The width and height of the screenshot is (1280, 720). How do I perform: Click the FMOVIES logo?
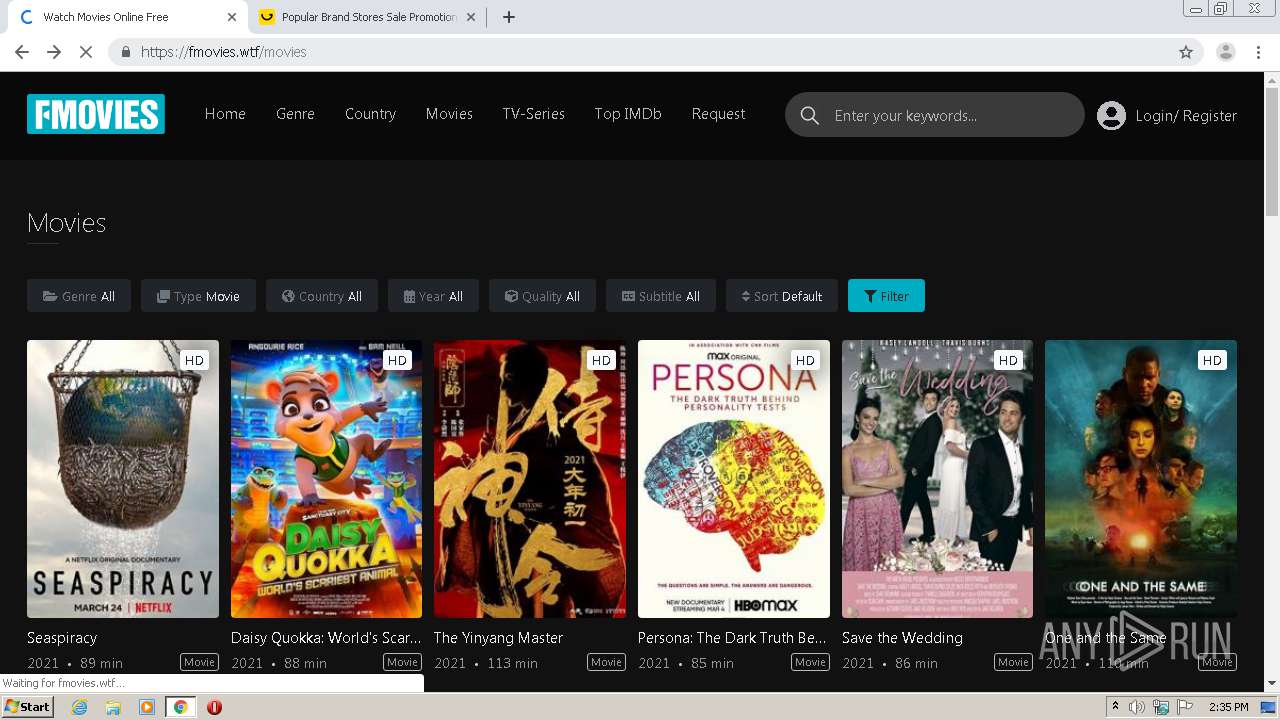click(96, 114)
